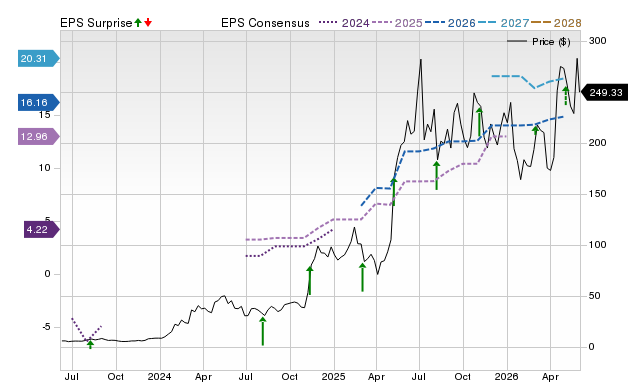The image size is (640, 382).
Task: Select the 2026 consensus legend entry
Action: (x=450, y=23)
